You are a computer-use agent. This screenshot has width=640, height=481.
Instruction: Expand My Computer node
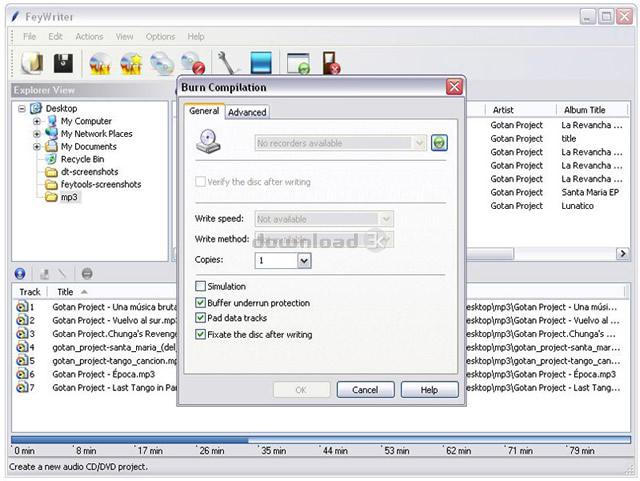[37, 121]
